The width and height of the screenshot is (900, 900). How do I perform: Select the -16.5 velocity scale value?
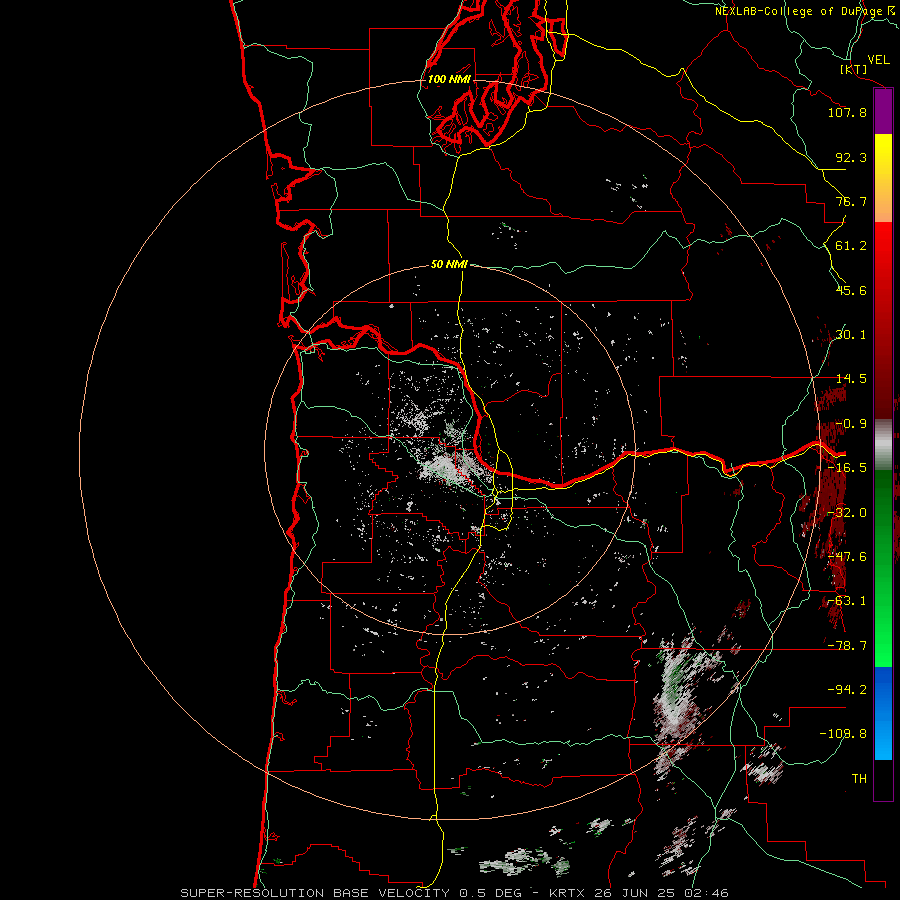tap(847, 468)
